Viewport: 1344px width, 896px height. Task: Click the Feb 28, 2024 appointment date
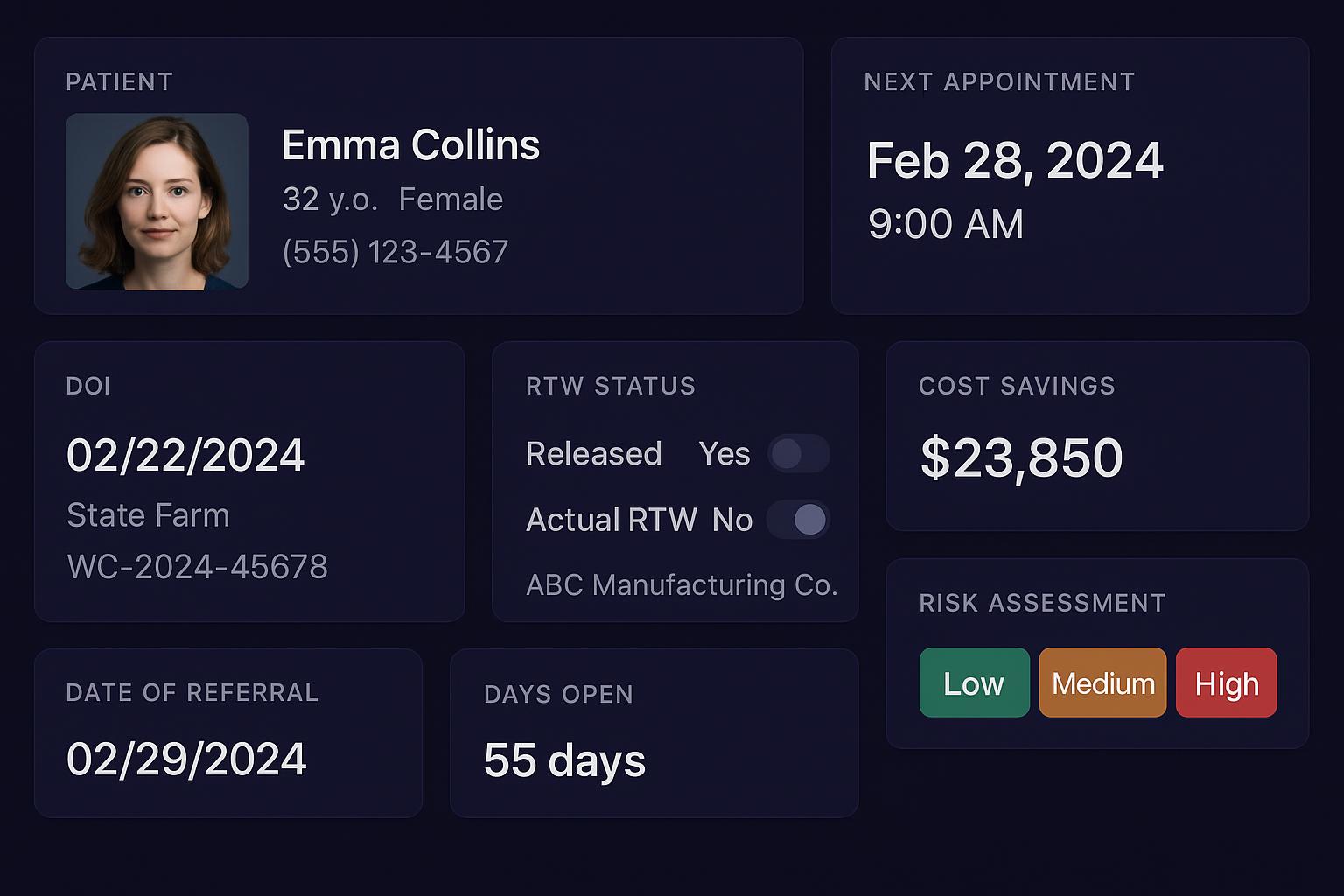pyautogui.click(x=1014, y=161)
